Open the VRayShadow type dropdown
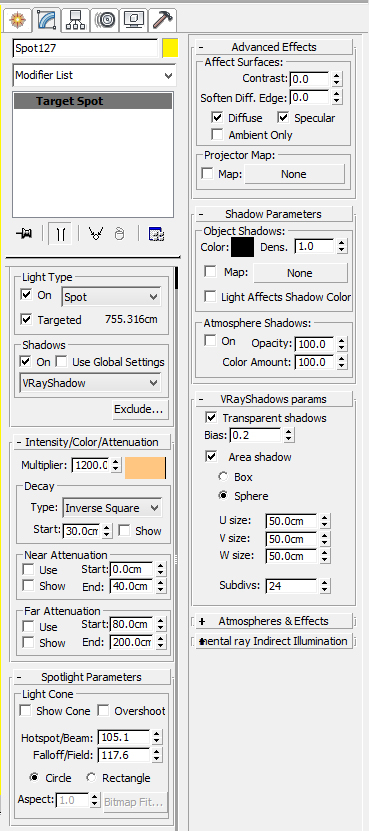The height and width of the screenshot is (831, 369). point(90,383)
